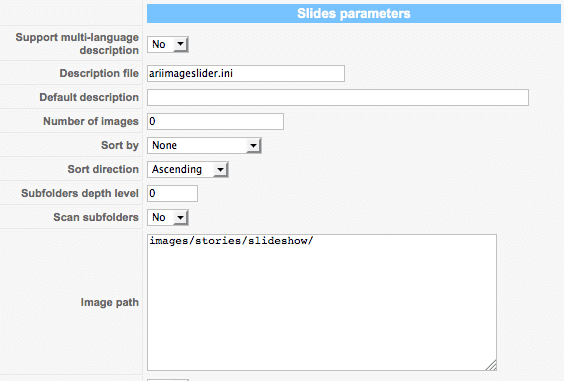Image resolution: width=564 pixels, height=381 pixels.
Task: Focus the Default description text field
Action: pos(338,97)
